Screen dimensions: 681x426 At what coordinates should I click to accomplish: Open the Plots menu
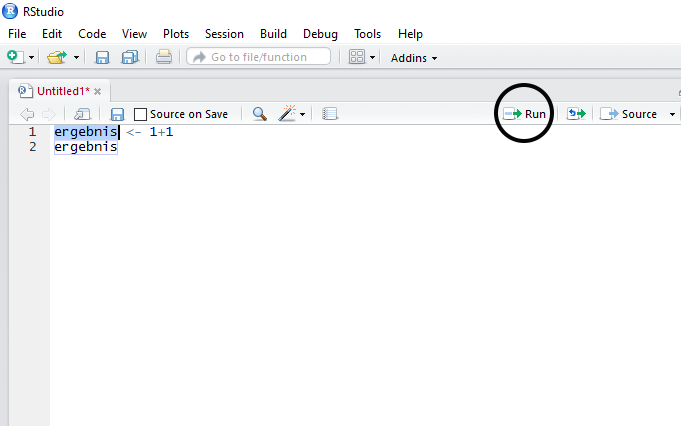click(x=176, y=34)
